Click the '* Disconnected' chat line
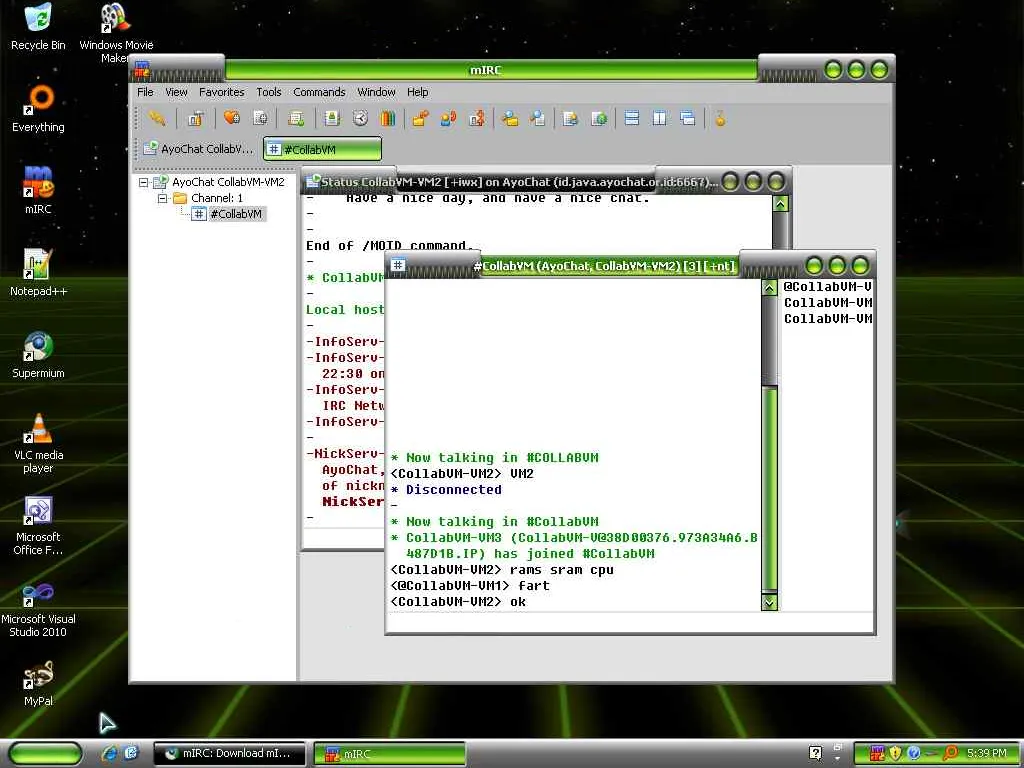The image size is (1024, 768). (x=446, y=490)
